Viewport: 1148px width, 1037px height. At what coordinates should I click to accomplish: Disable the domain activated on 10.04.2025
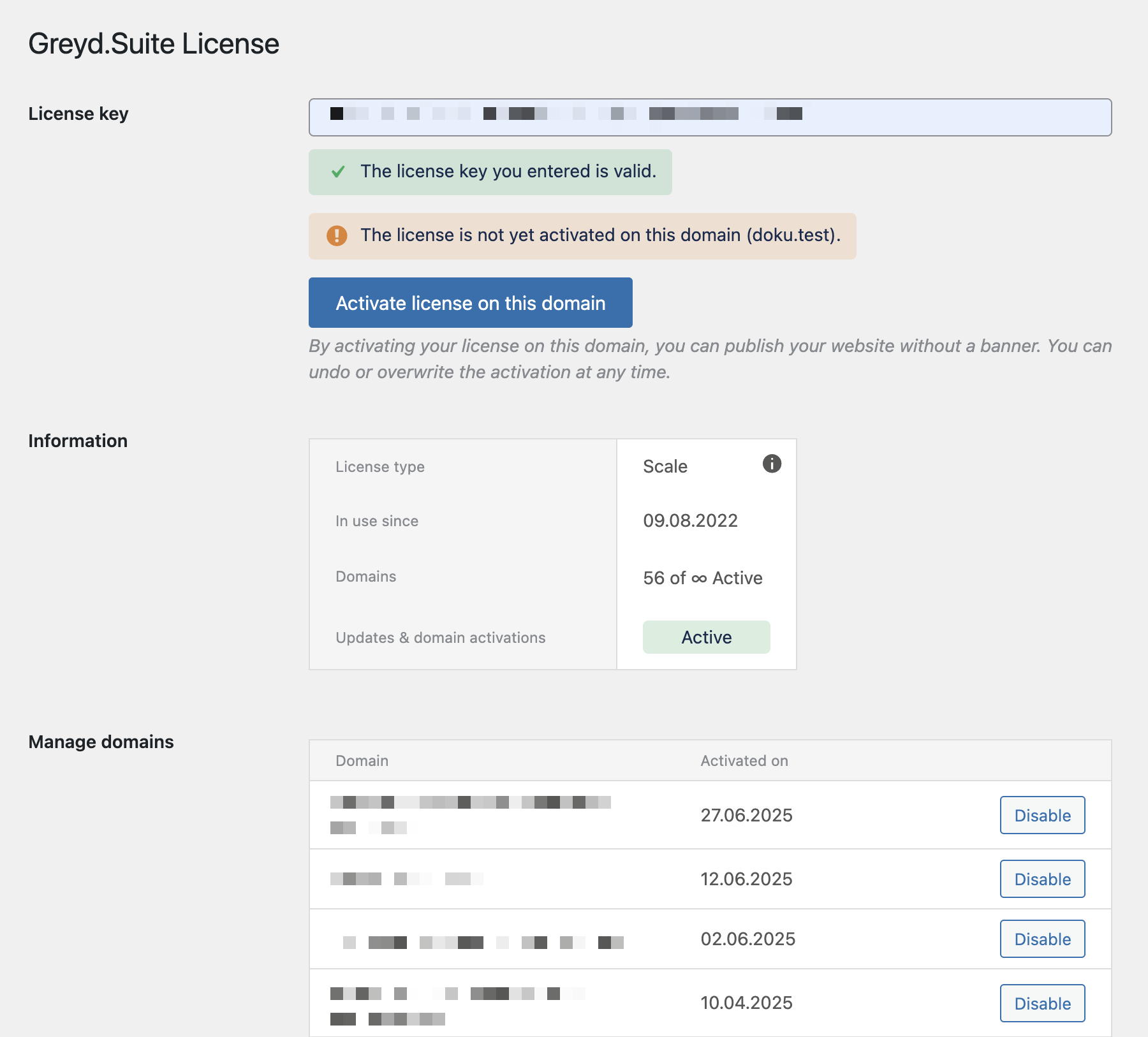point(1042,1003)
